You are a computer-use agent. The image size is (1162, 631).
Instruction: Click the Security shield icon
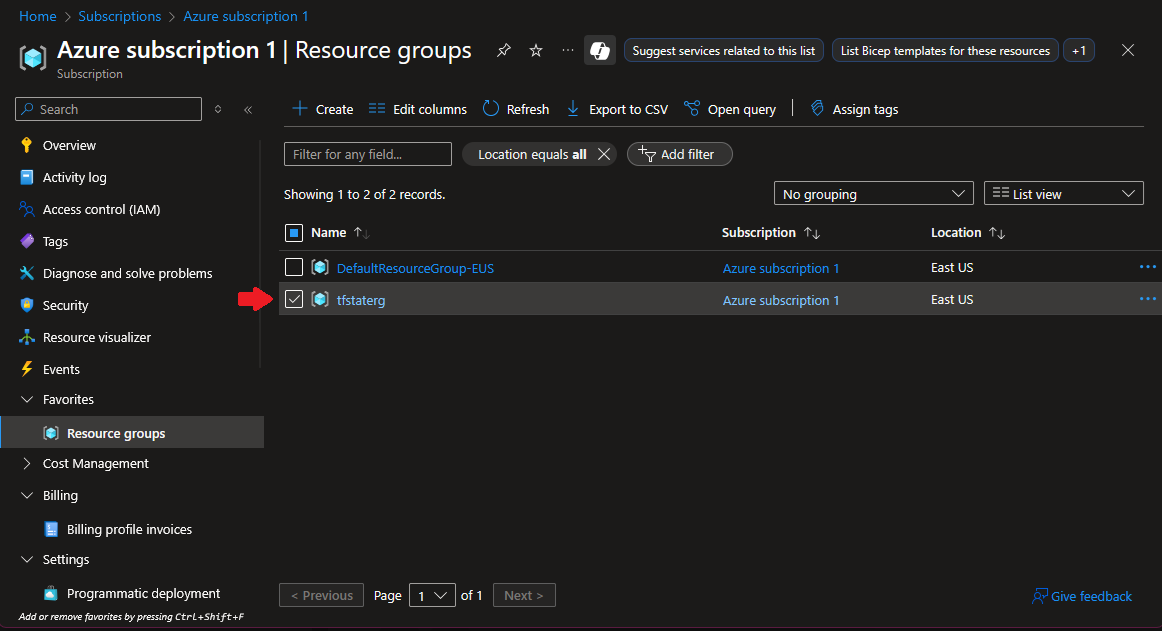(x=27, y=305)
